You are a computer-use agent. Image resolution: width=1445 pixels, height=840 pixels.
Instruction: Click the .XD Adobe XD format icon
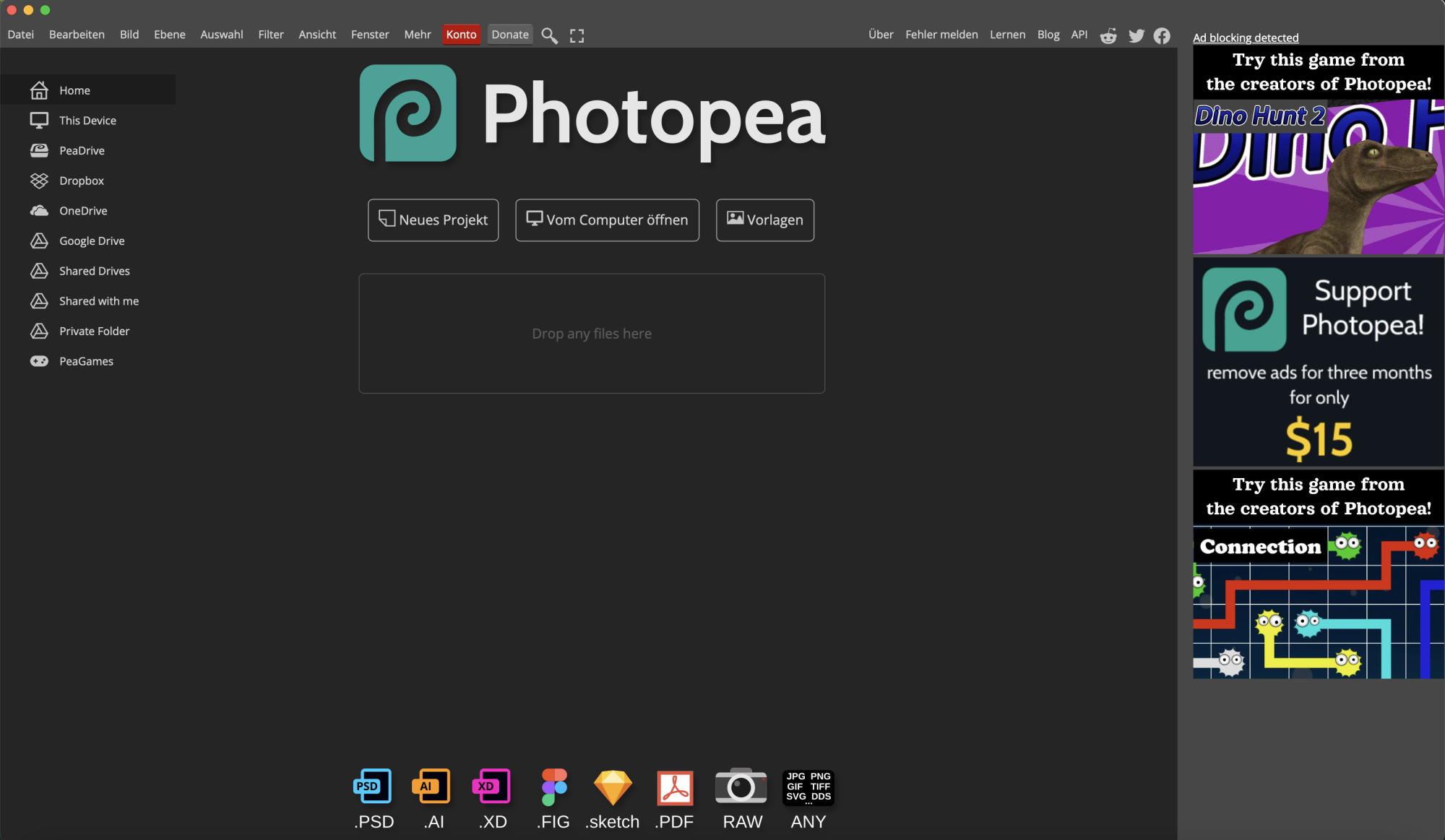tap(492, 787)
